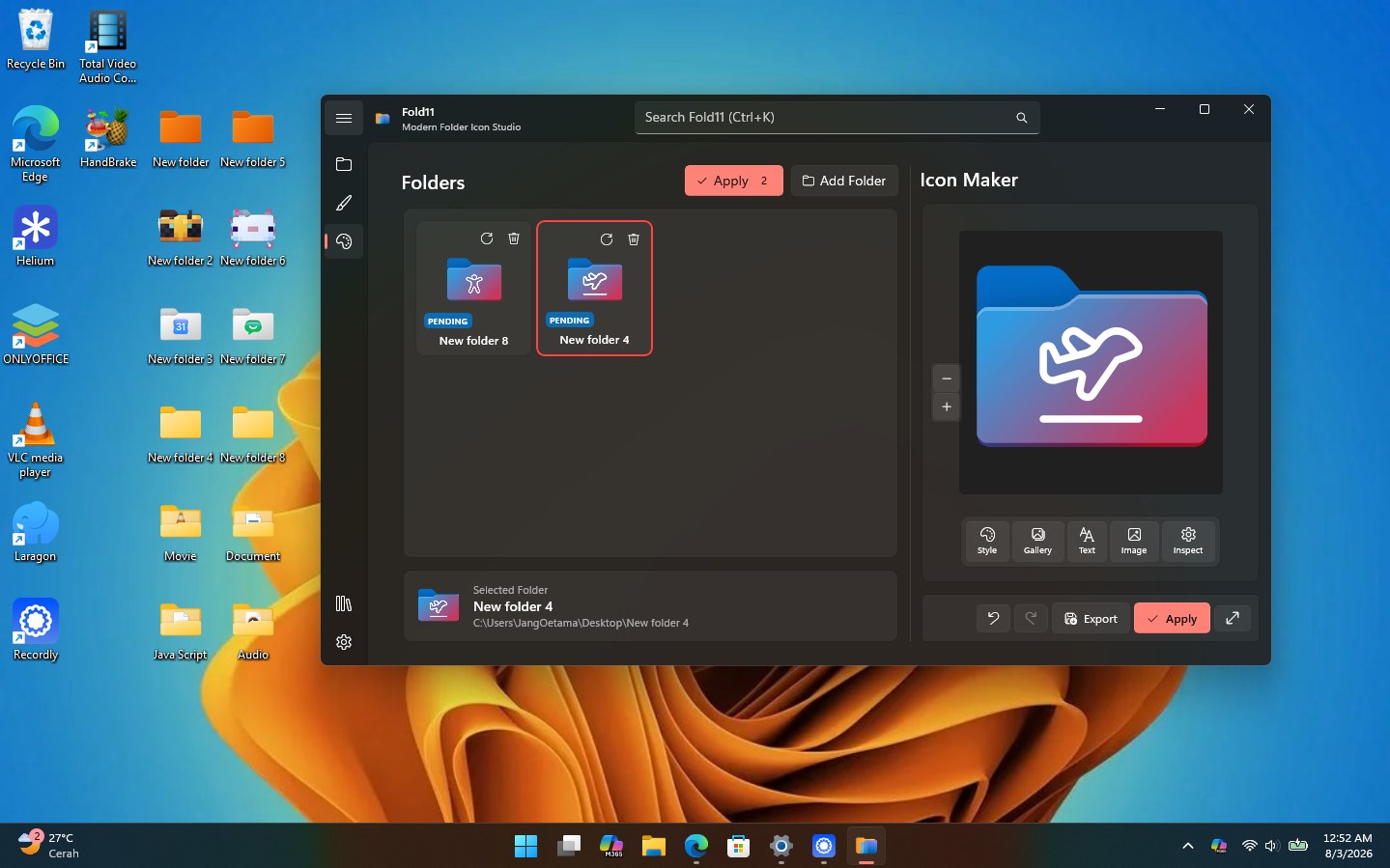Show hidden system tray icons

1188,846
